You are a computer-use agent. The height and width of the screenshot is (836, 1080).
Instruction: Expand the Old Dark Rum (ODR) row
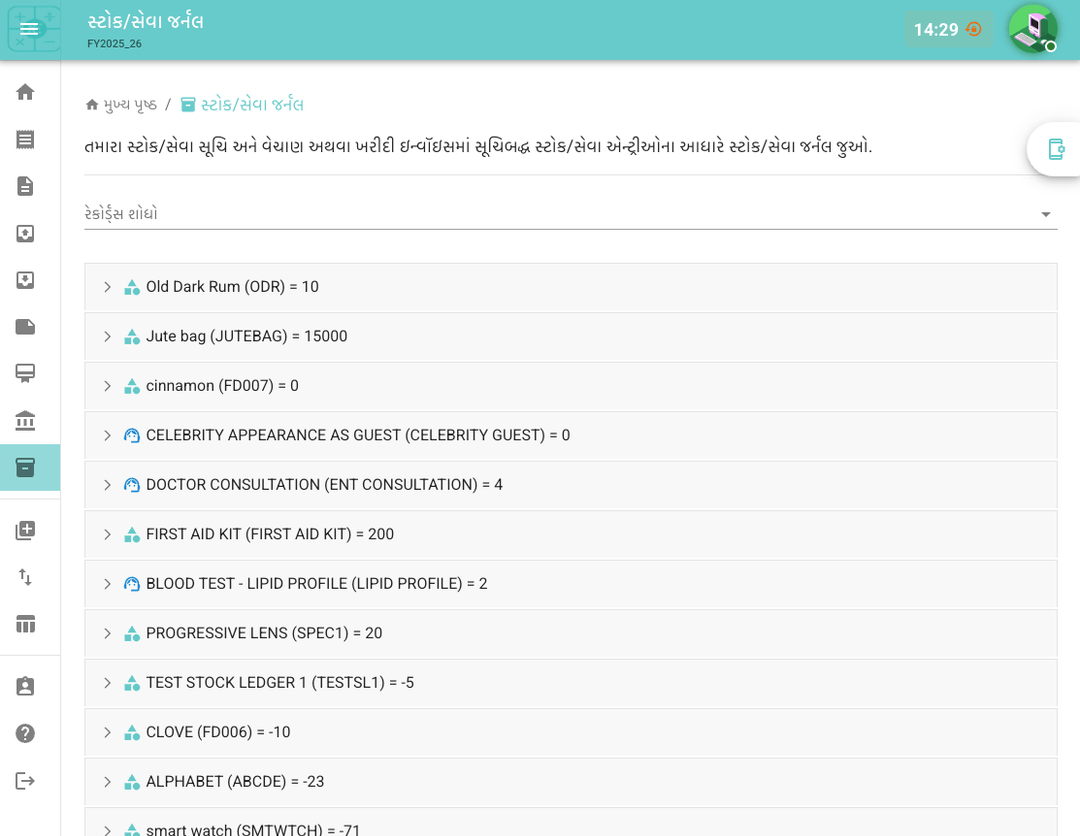[108, 287]
